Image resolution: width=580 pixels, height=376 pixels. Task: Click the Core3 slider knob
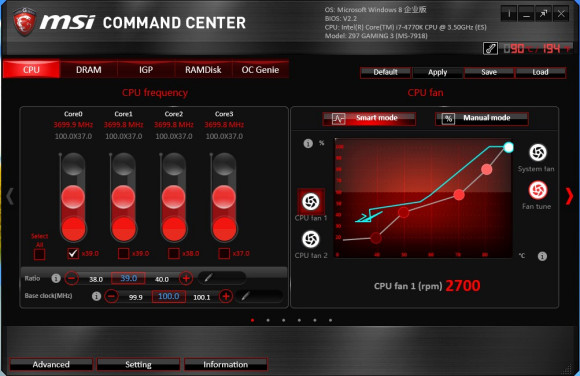pos(224,197)
